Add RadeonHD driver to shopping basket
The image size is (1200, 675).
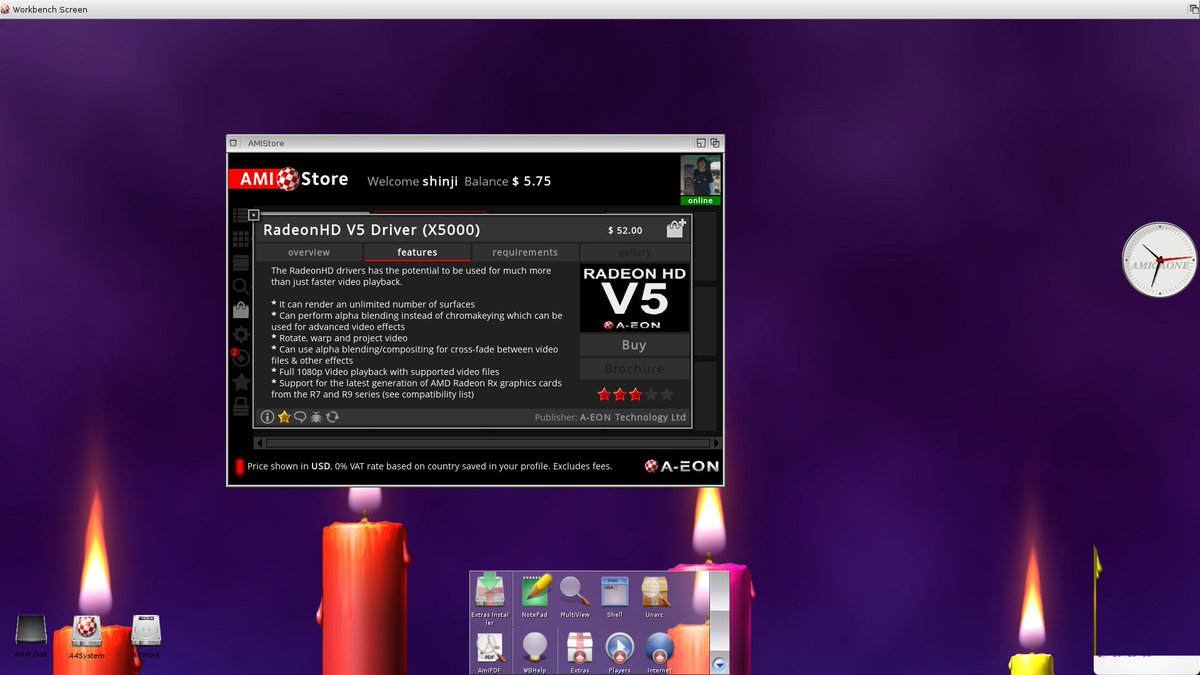[676, 228]
